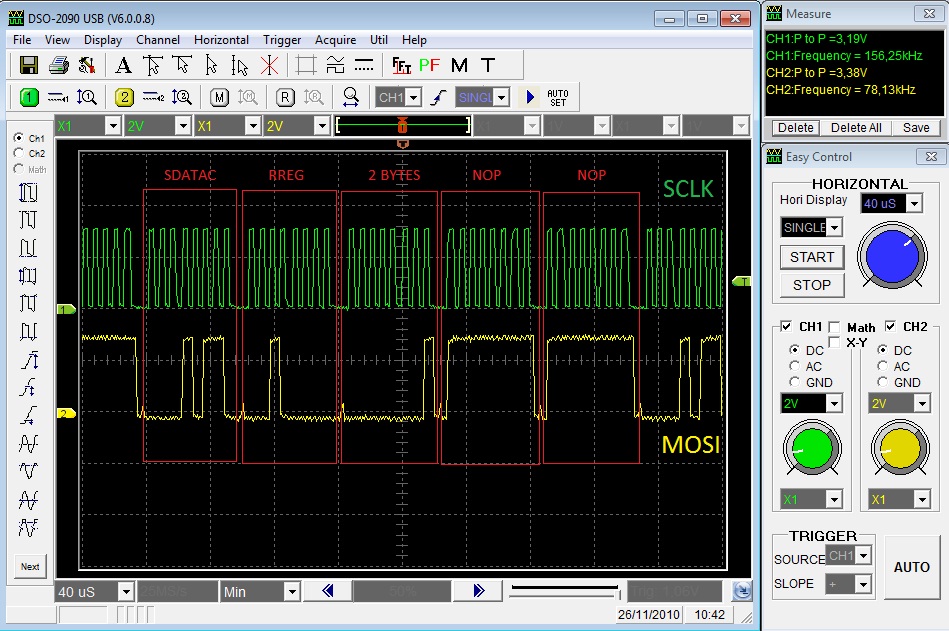Click the yellow CH2 voltage knob
The image size is (949, 631).
click(900, 449)
